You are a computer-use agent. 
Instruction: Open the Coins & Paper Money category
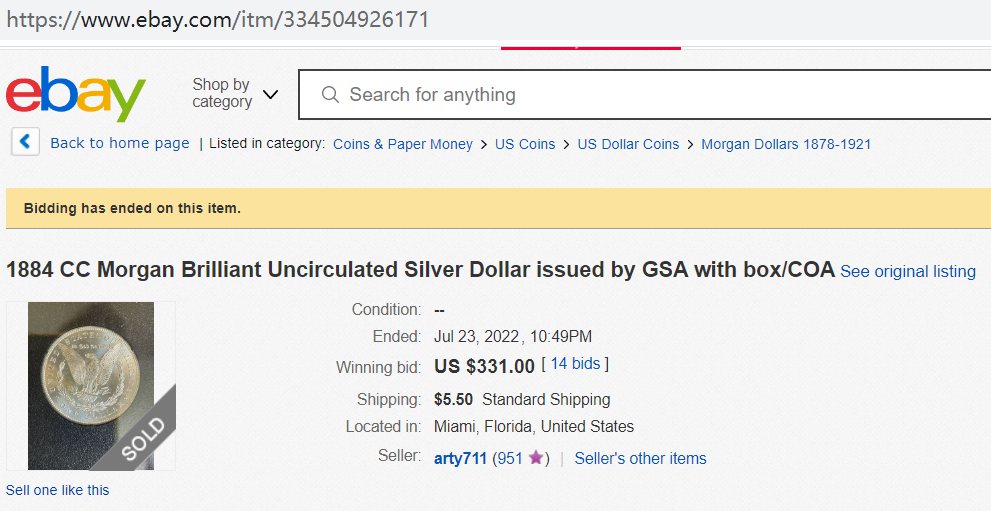[402, 144]
